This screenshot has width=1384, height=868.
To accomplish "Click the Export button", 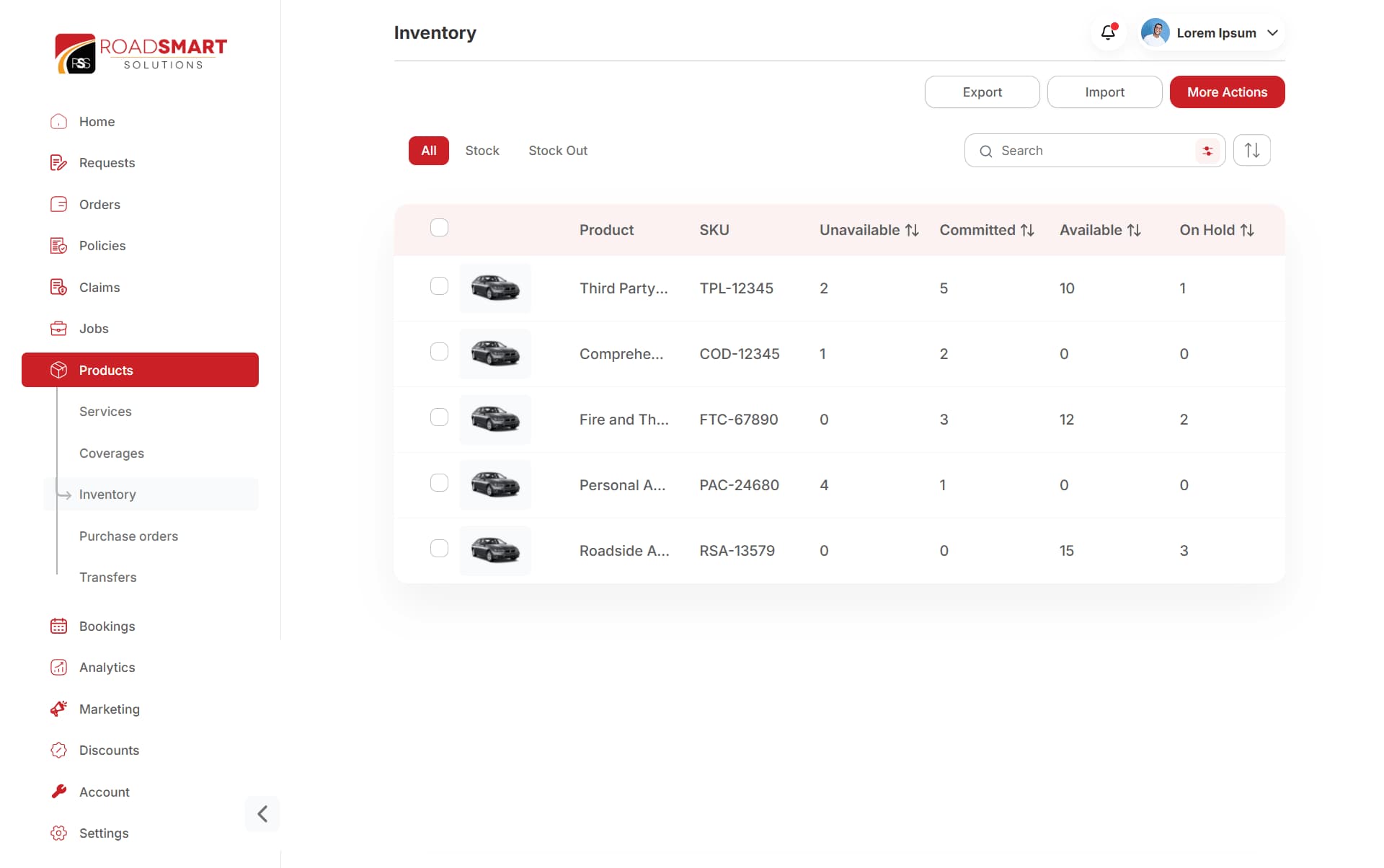I will pyautogui.click(x=982, y=92).
